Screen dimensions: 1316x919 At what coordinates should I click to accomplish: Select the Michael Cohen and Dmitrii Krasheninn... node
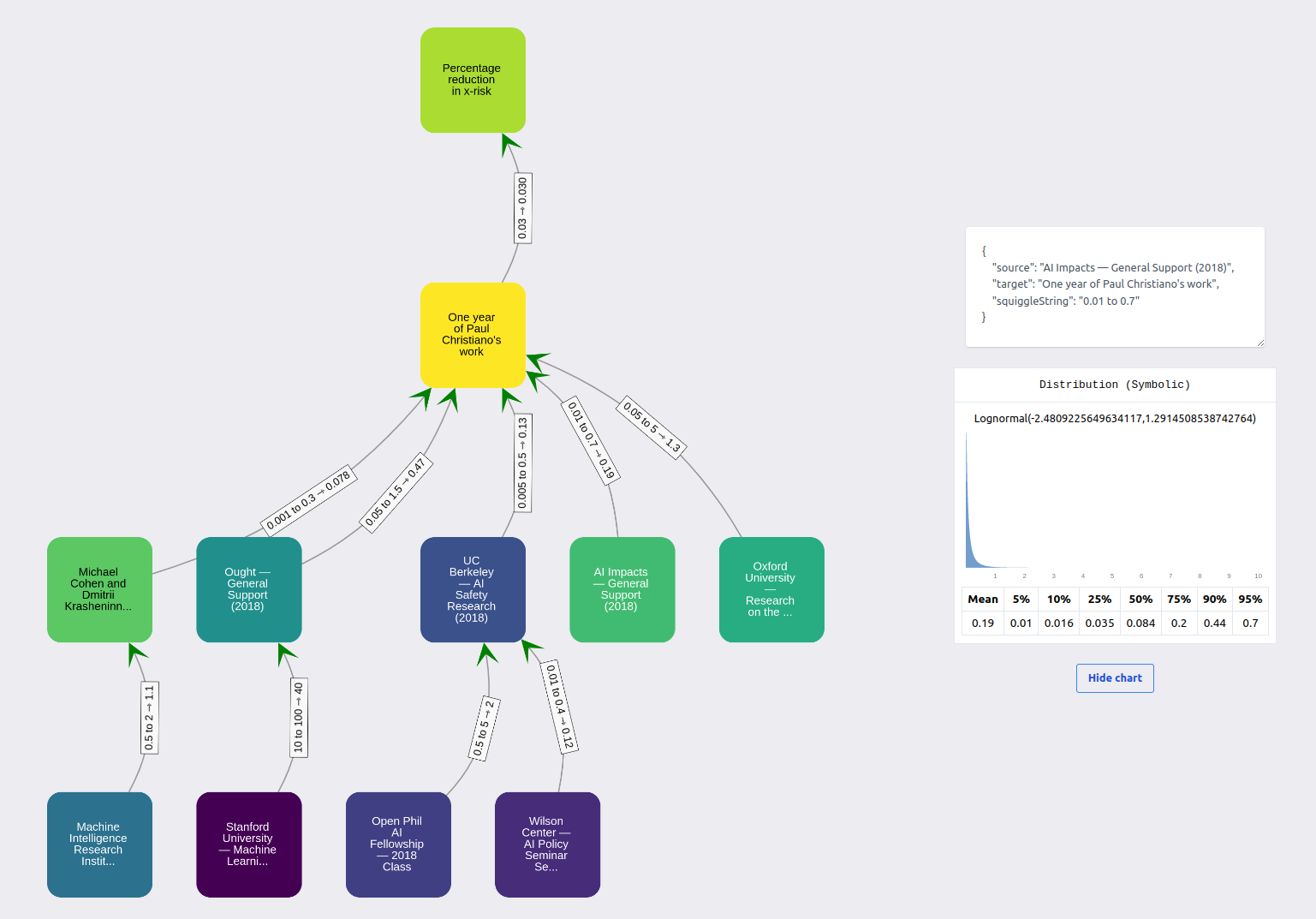(x=99, y=589)
